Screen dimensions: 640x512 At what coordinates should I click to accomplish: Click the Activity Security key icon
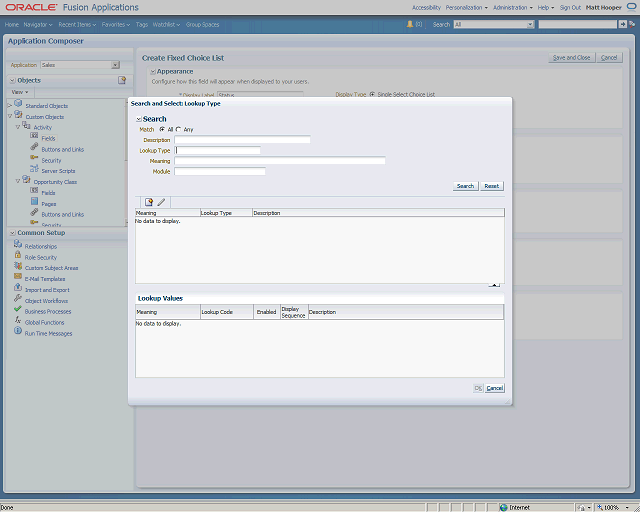34,158
